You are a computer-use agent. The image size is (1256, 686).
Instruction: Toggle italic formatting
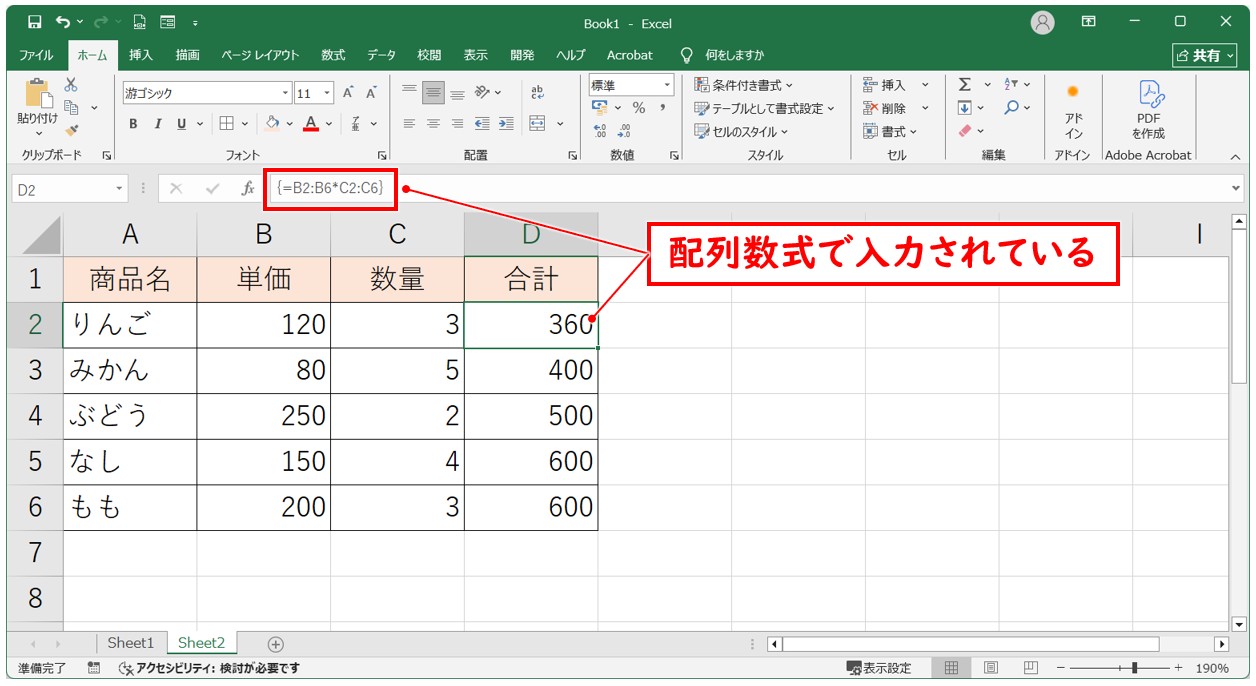click(x=157, y=124)
